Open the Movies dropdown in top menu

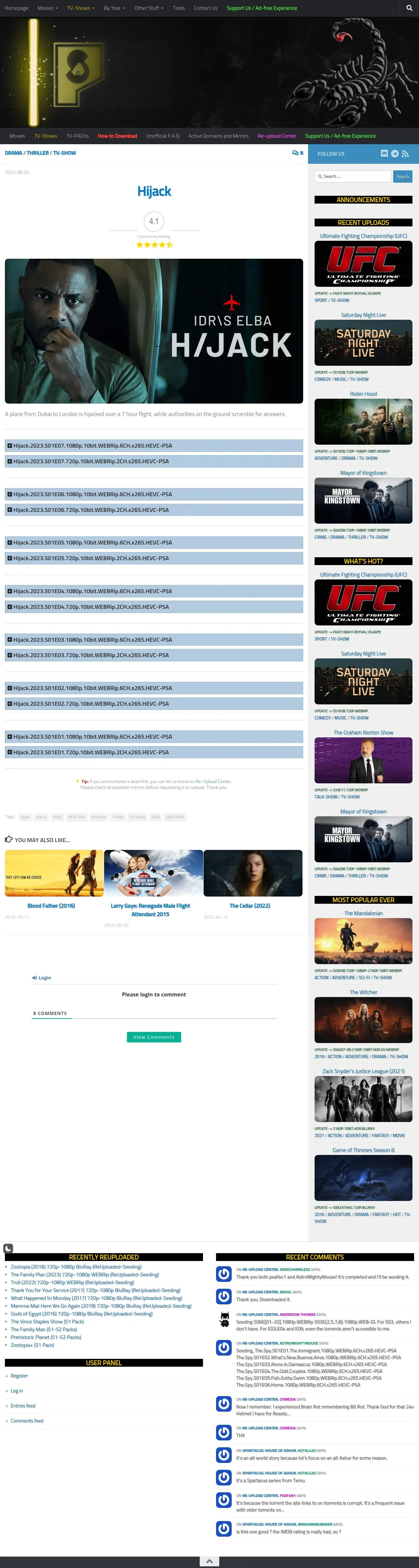point(48,8)
